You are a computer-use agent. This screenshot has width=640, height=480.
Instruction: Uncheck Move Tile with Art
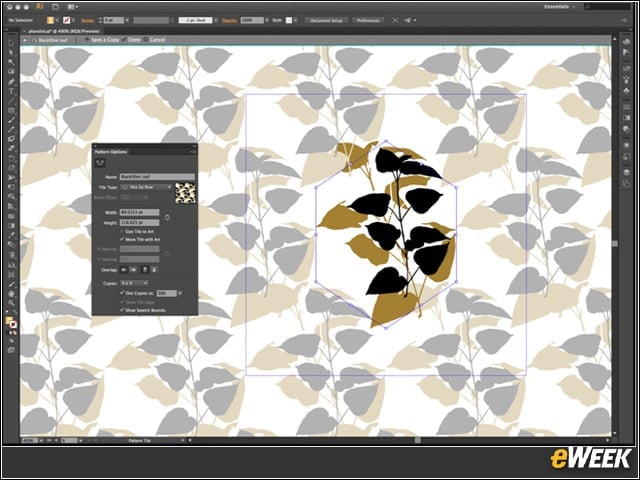click(x=122, y=239)
